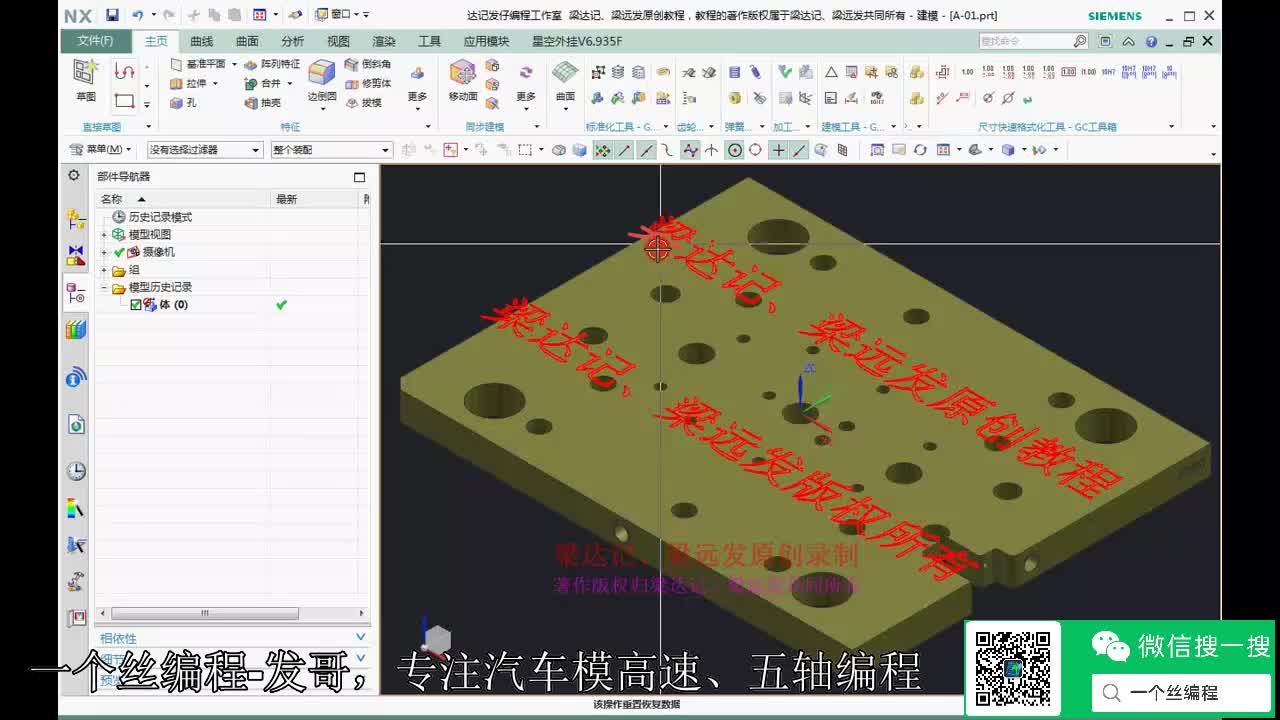Switch to the 分析 tab
This screenshot has height=720, width=1280.
[x=292, y=41]
